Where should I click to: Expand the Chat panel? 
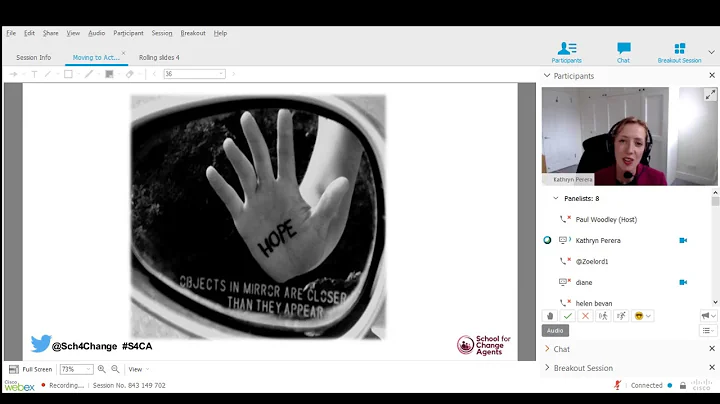pos(547,349)
